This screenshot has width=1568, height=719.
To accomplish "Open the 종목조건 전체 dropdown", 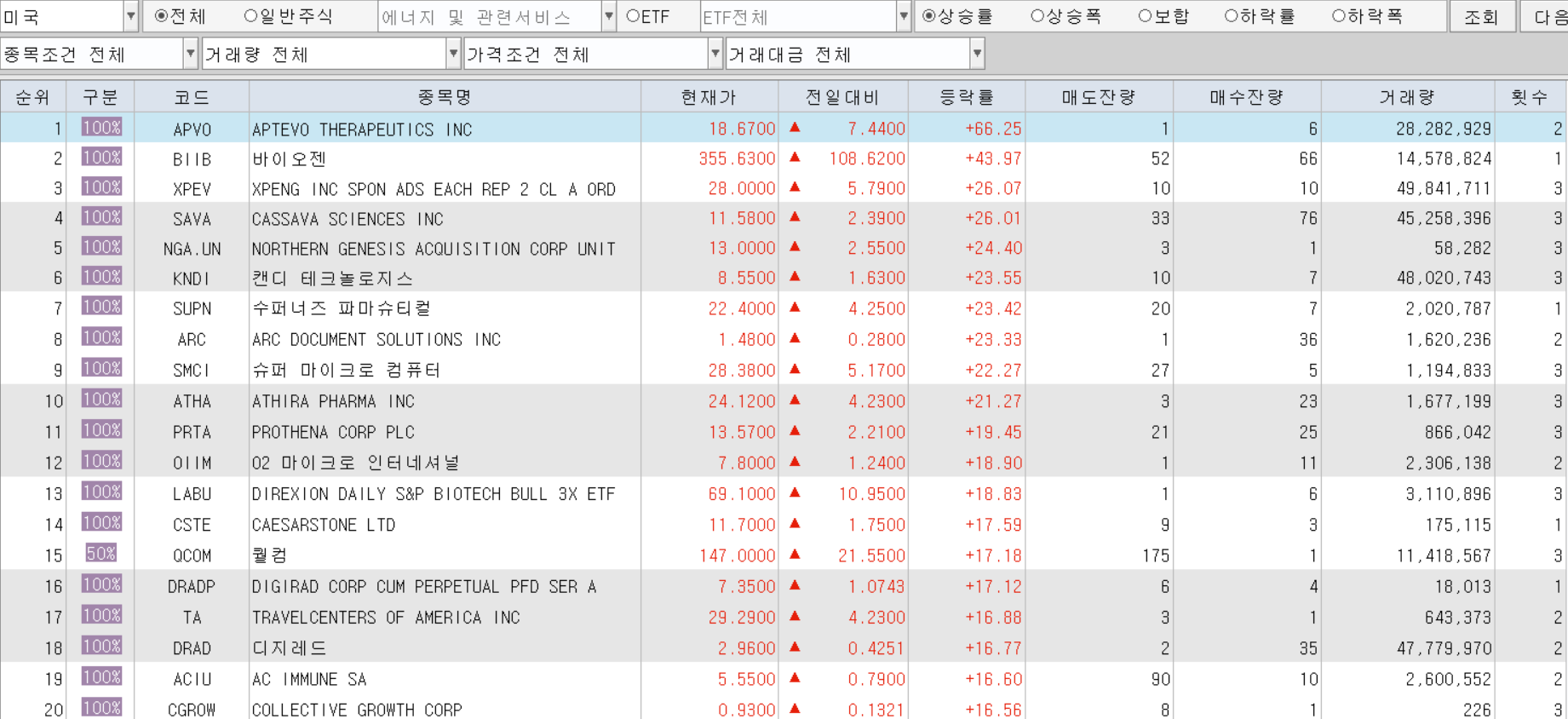I will (190, 55).
